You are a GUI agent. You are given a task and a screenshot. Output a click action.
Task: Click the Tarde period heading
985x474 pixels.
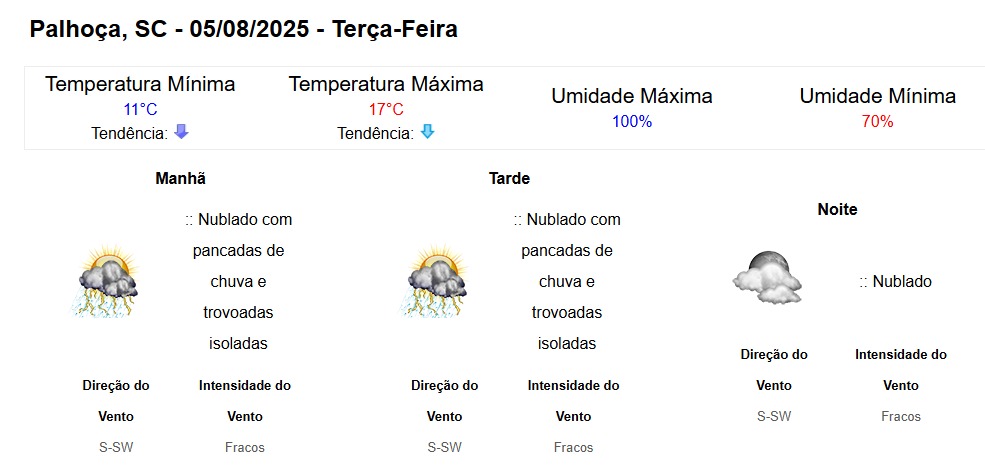tap(509, 179)
